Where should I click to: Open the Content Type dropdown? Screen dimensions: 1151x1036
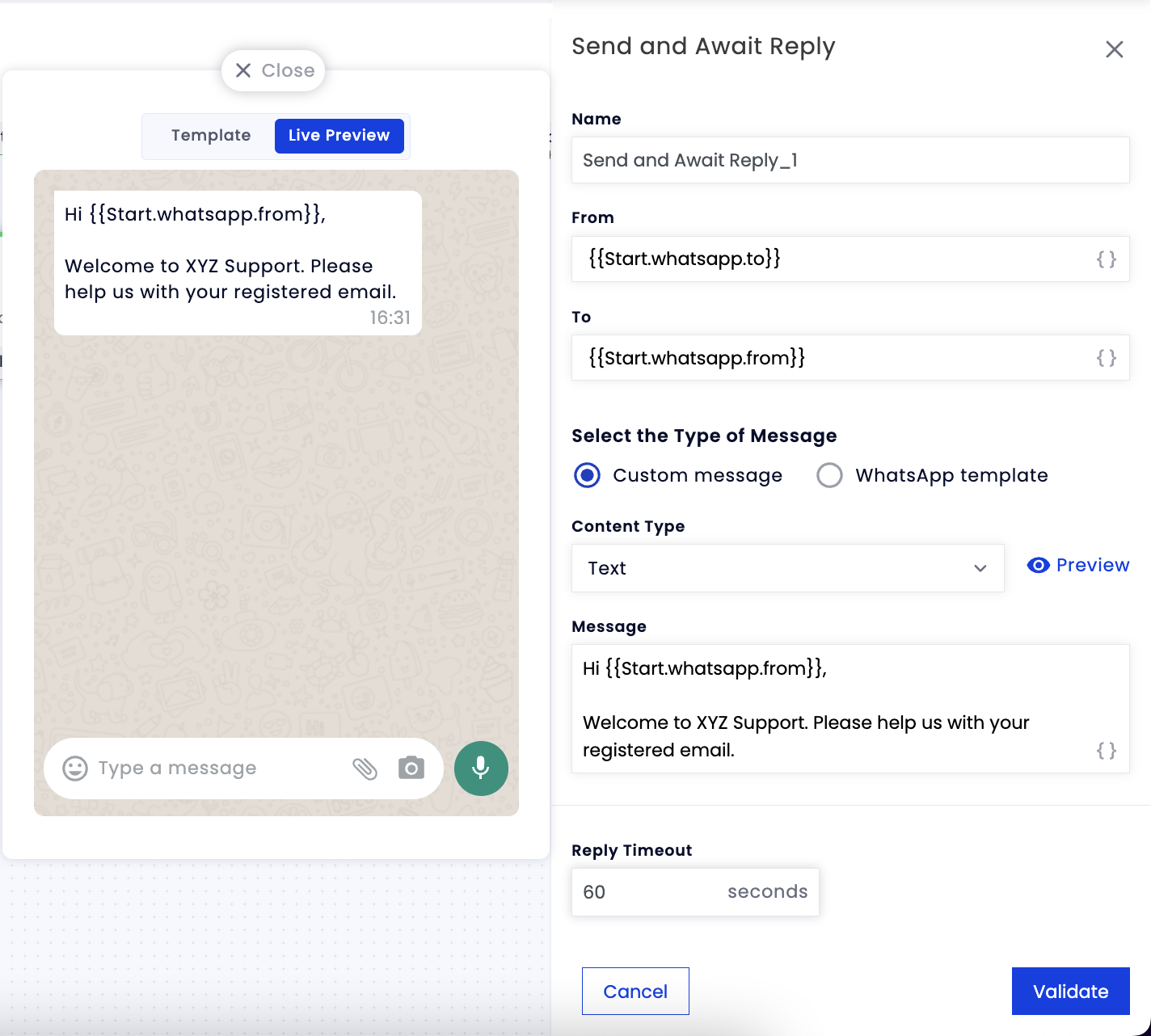[x=787, y=568]
